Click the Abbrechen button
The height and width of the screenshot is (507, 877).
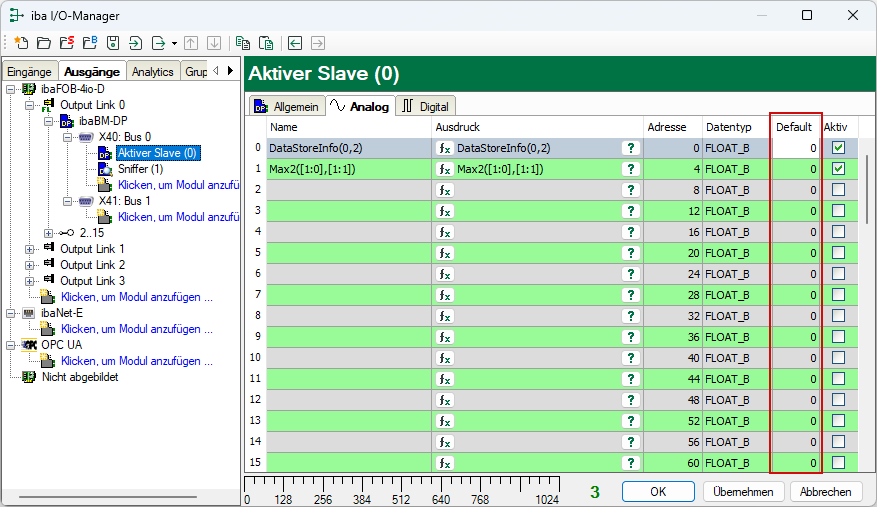(x=825, y=492)
